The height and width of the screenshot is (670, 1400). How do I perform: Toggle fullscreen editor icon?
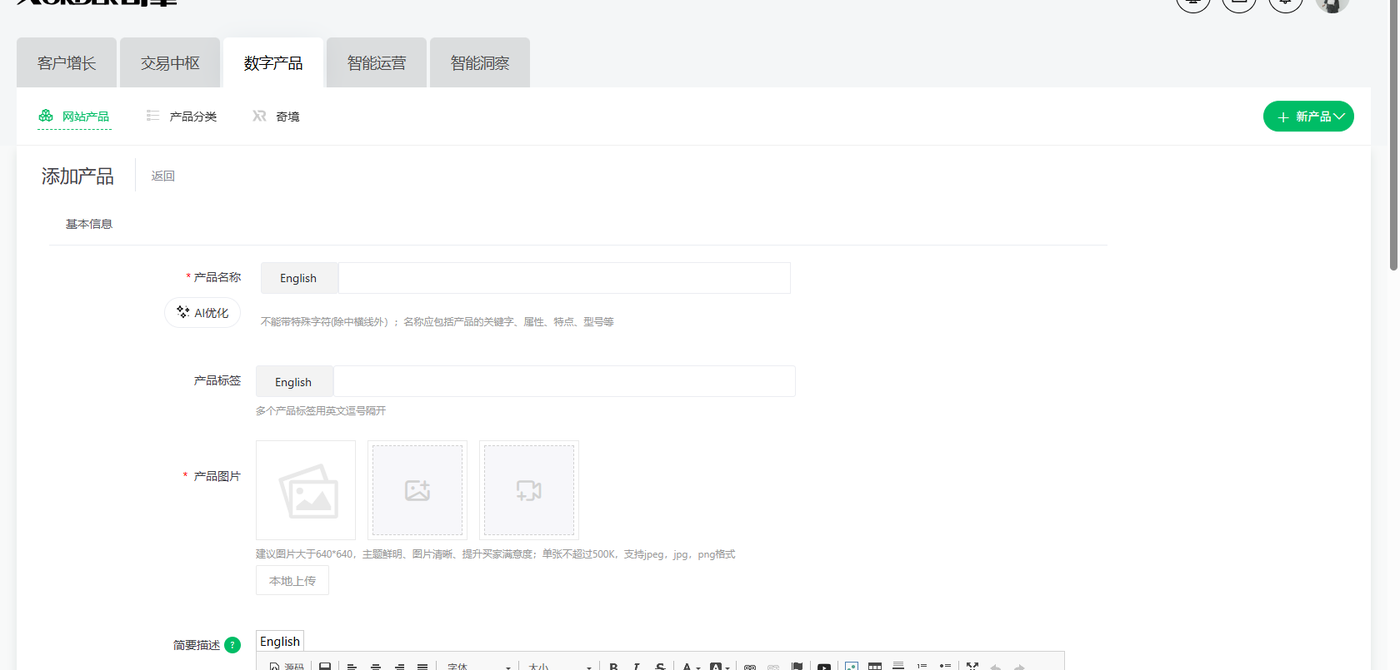(972, 665)
